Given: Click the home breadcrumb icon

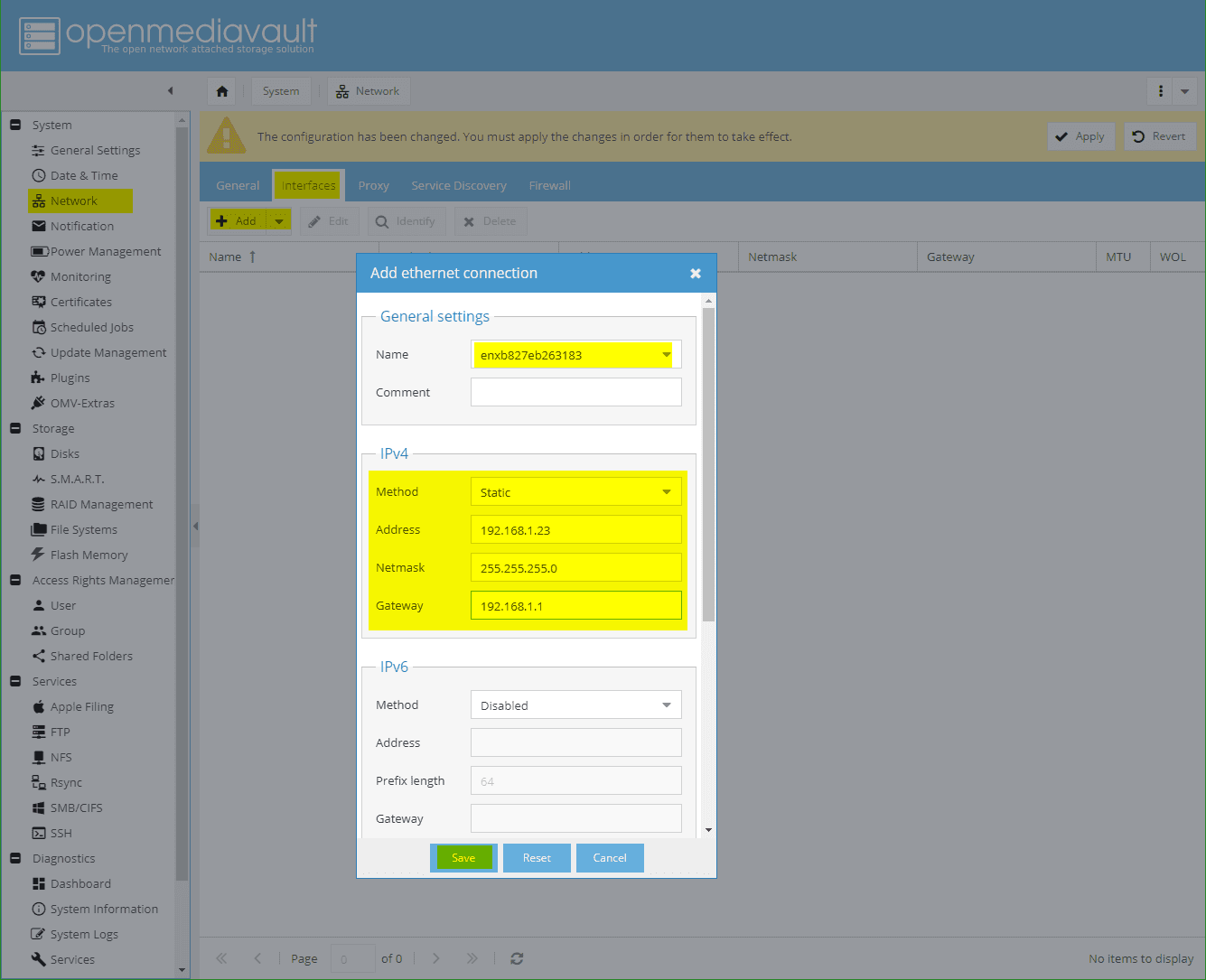Looking at the screenshot, I should pos(221,90).
